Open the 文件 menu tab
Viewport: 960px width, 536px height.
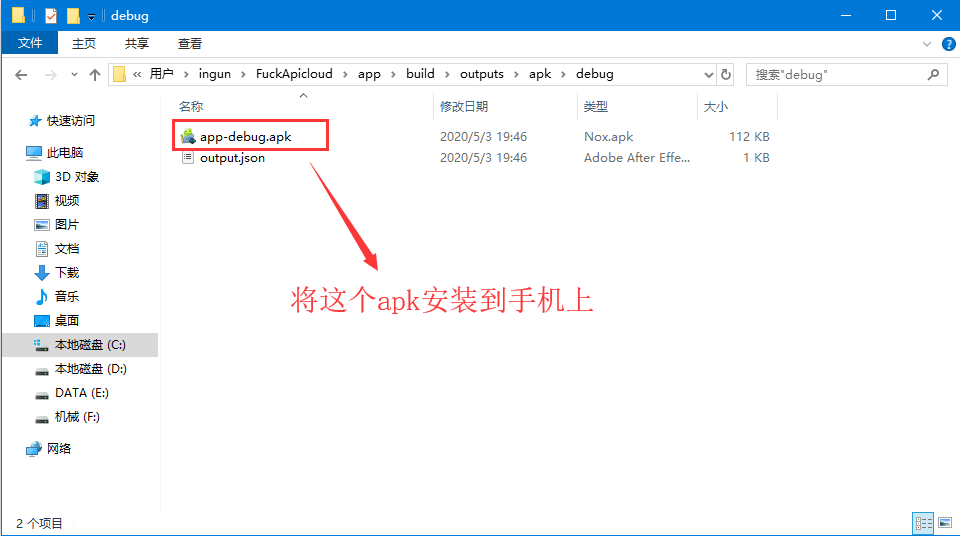tap(30, 43)
